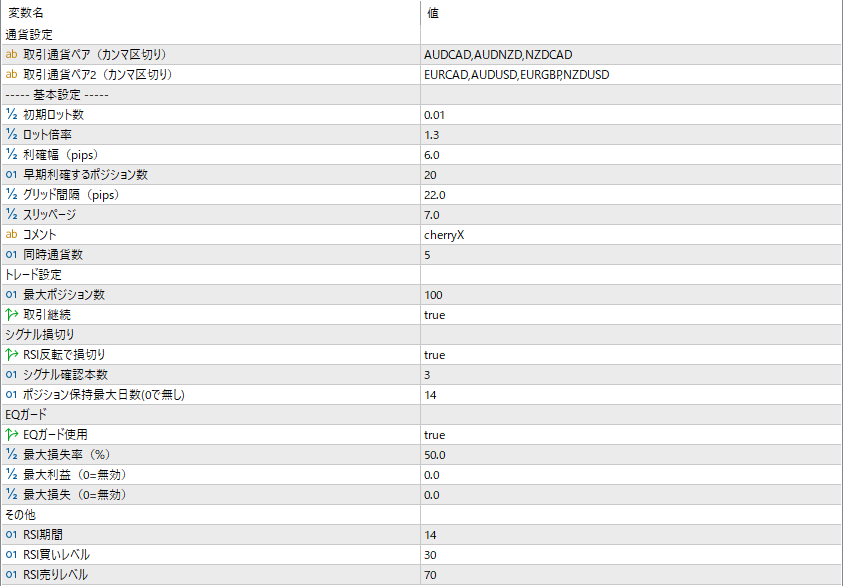Viewport: 843px width, 586px height.
Task: Click the boolean icon beside RSI反転で損切り
Action: 12,354
